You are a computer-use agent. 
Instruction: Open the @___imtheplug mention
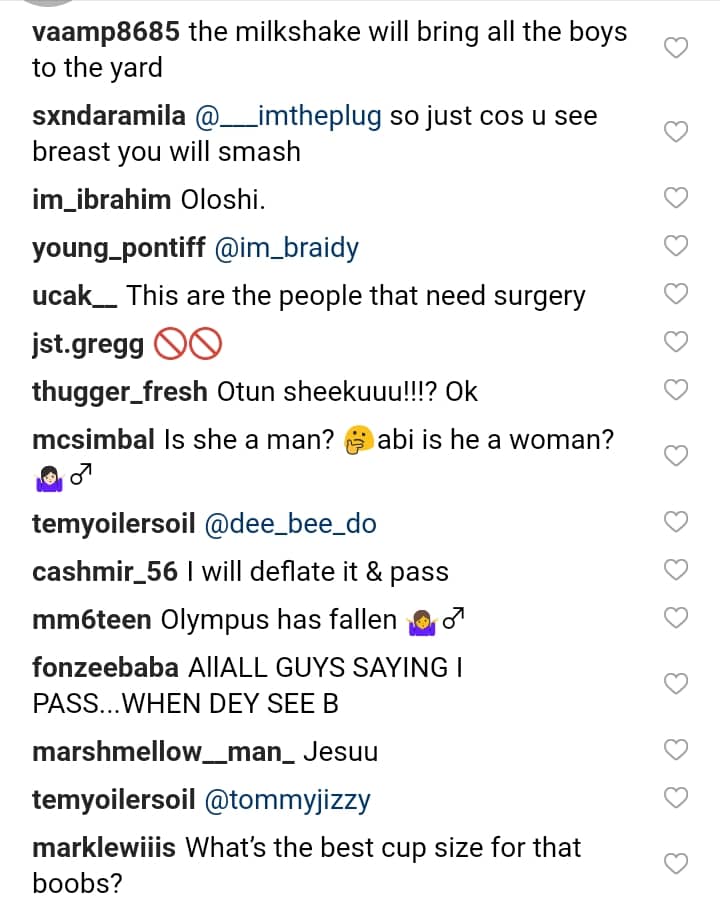pyautogui.click(x=288, y=116)
